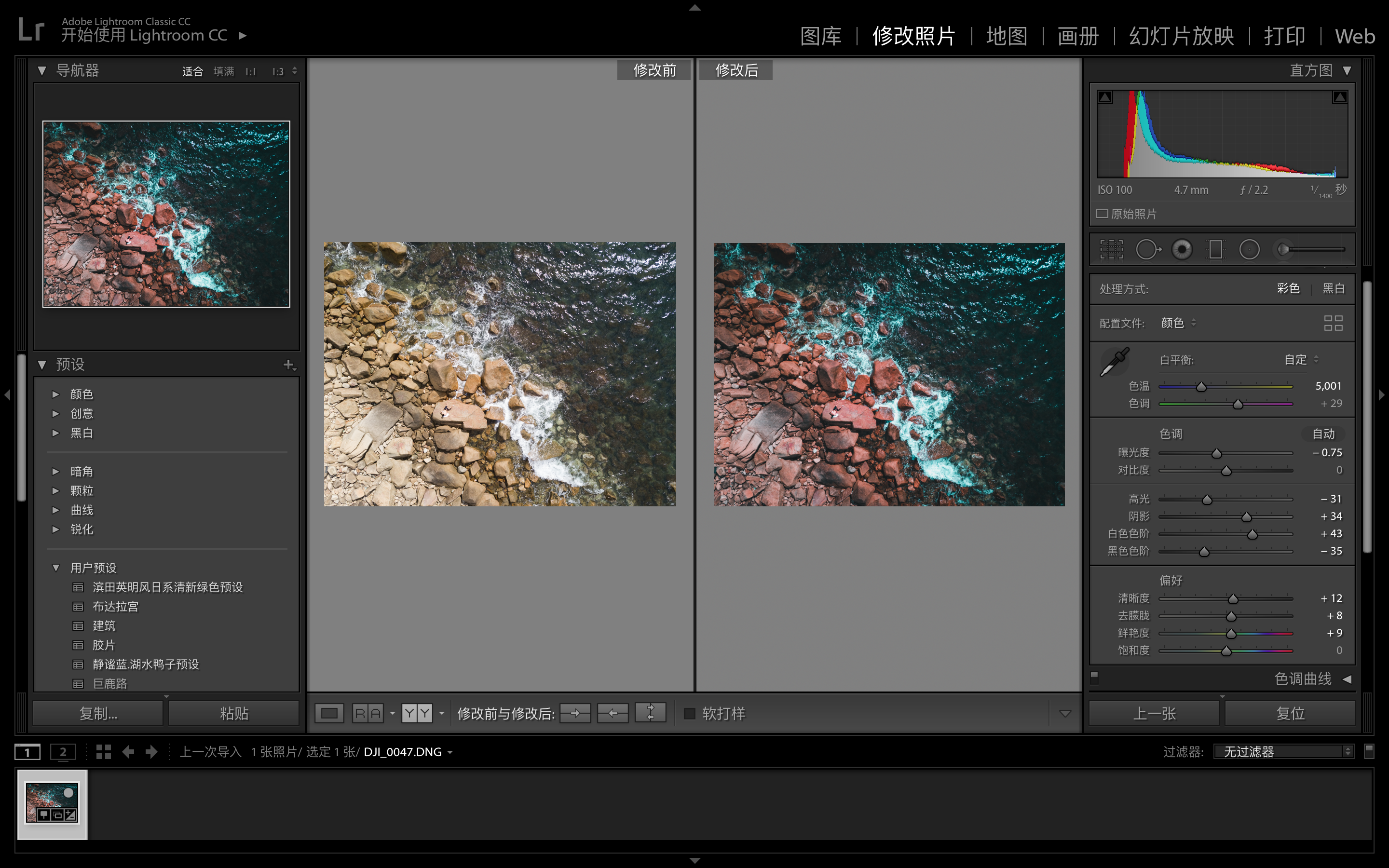Open the 打印 Print module
Viewport: 1389px width, 868px height.
[x=1284, y=36]
